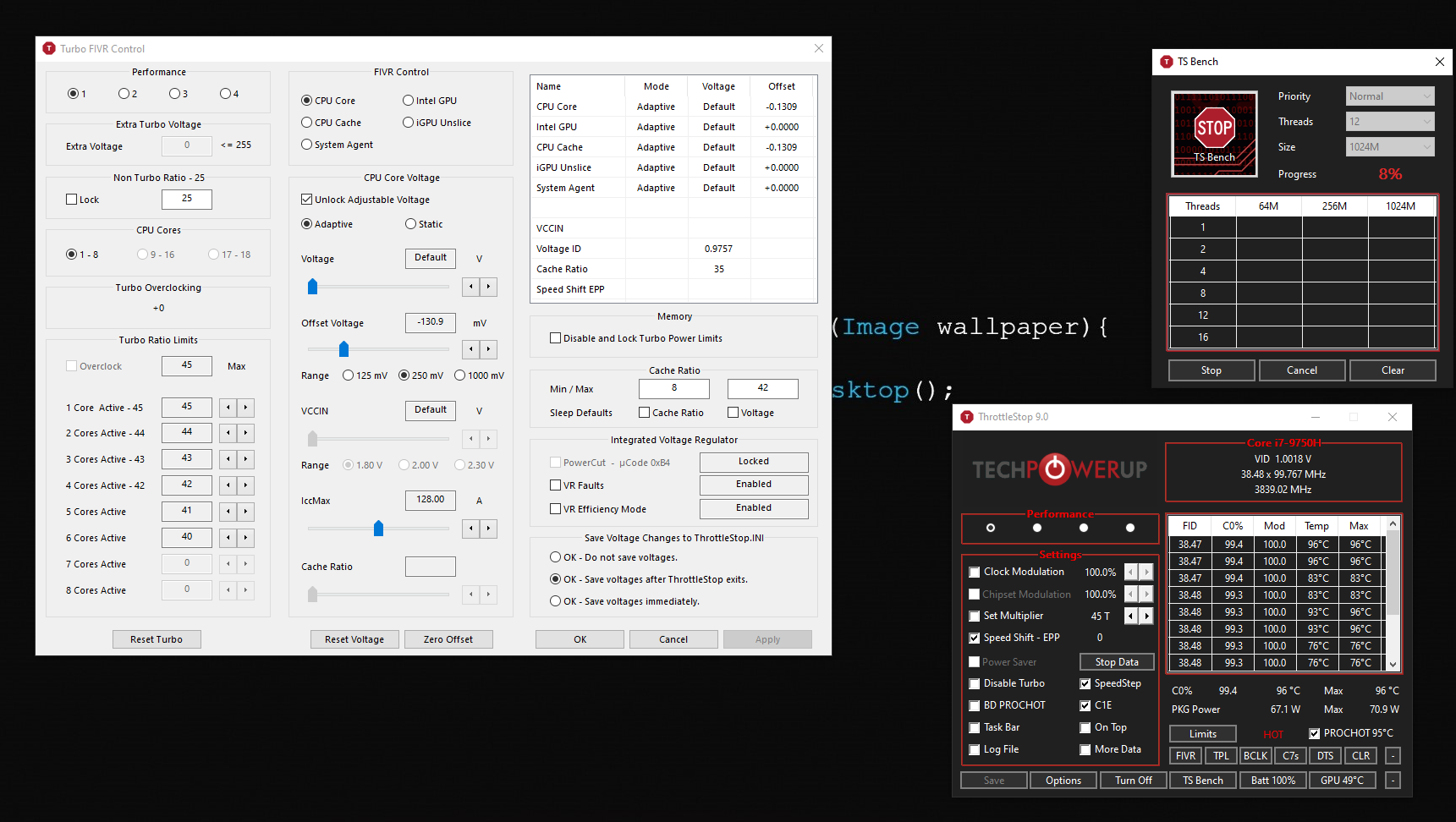Click Zero Offset button
The height and width of the screenshot is (822, 1456).
pos(448,639)
